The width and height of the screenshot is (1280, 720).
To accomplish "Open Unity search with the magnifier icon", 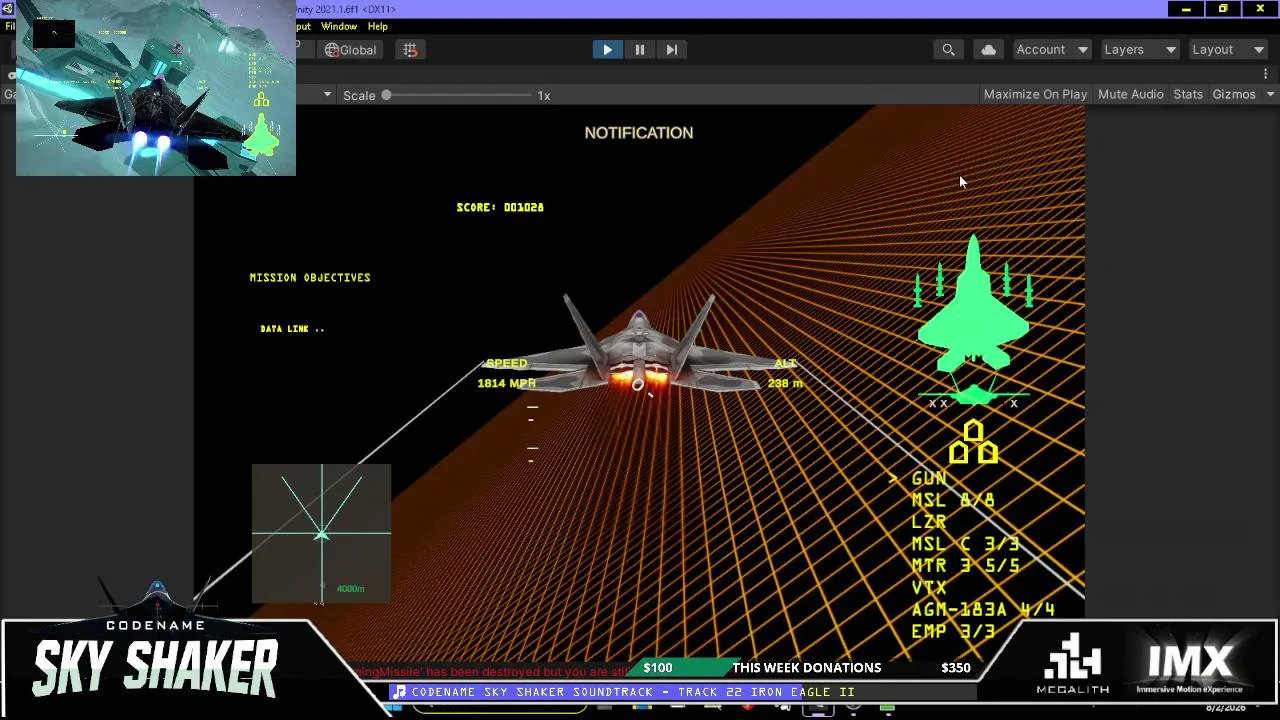I will click(948, 50).
